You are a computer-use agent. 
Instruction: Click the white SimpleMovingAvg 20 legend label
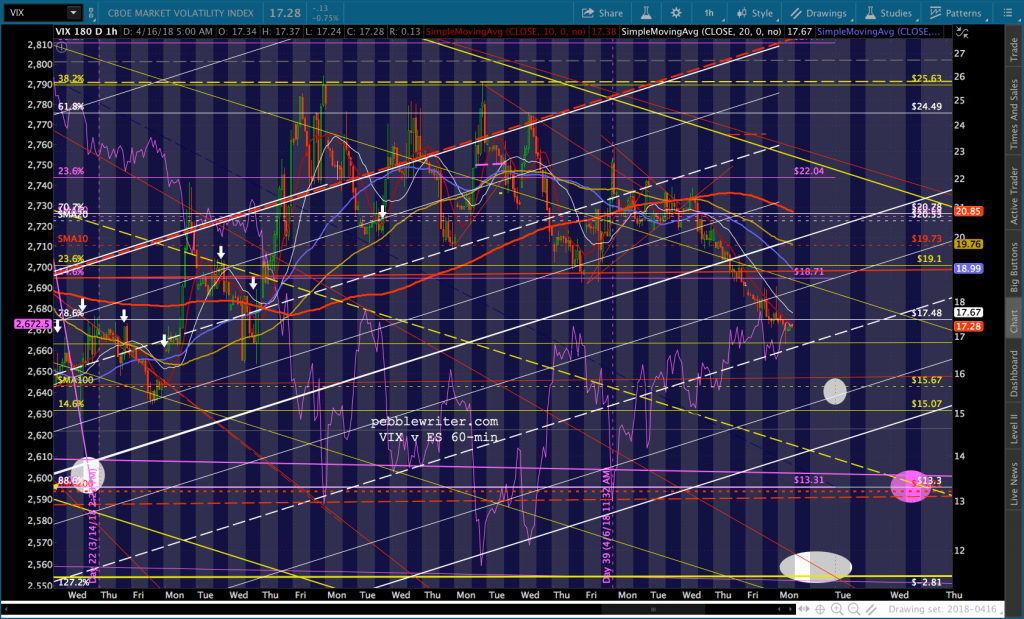pyautogui.click(x=701, y=31)
